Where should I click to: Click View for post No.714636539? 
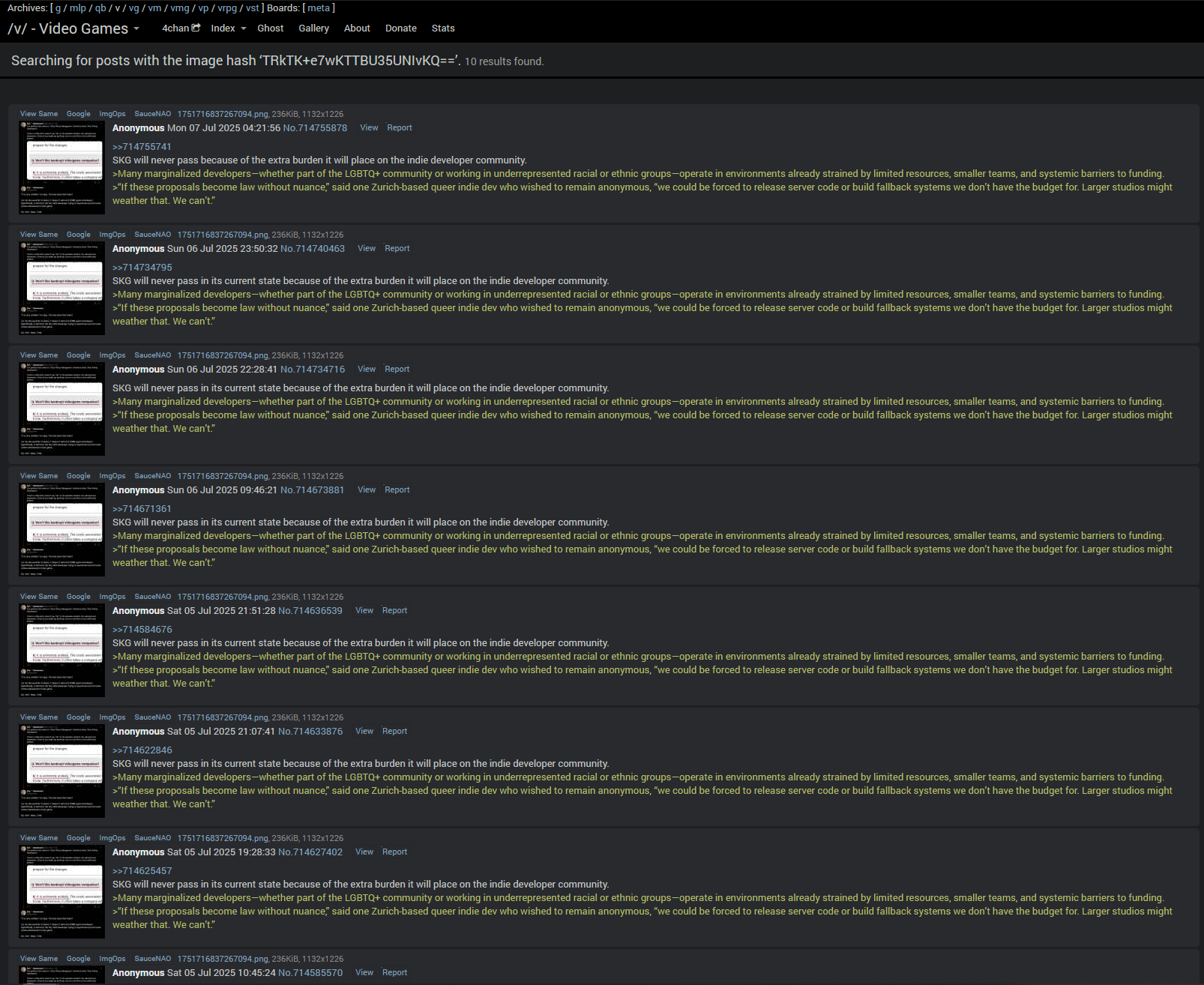364,611
